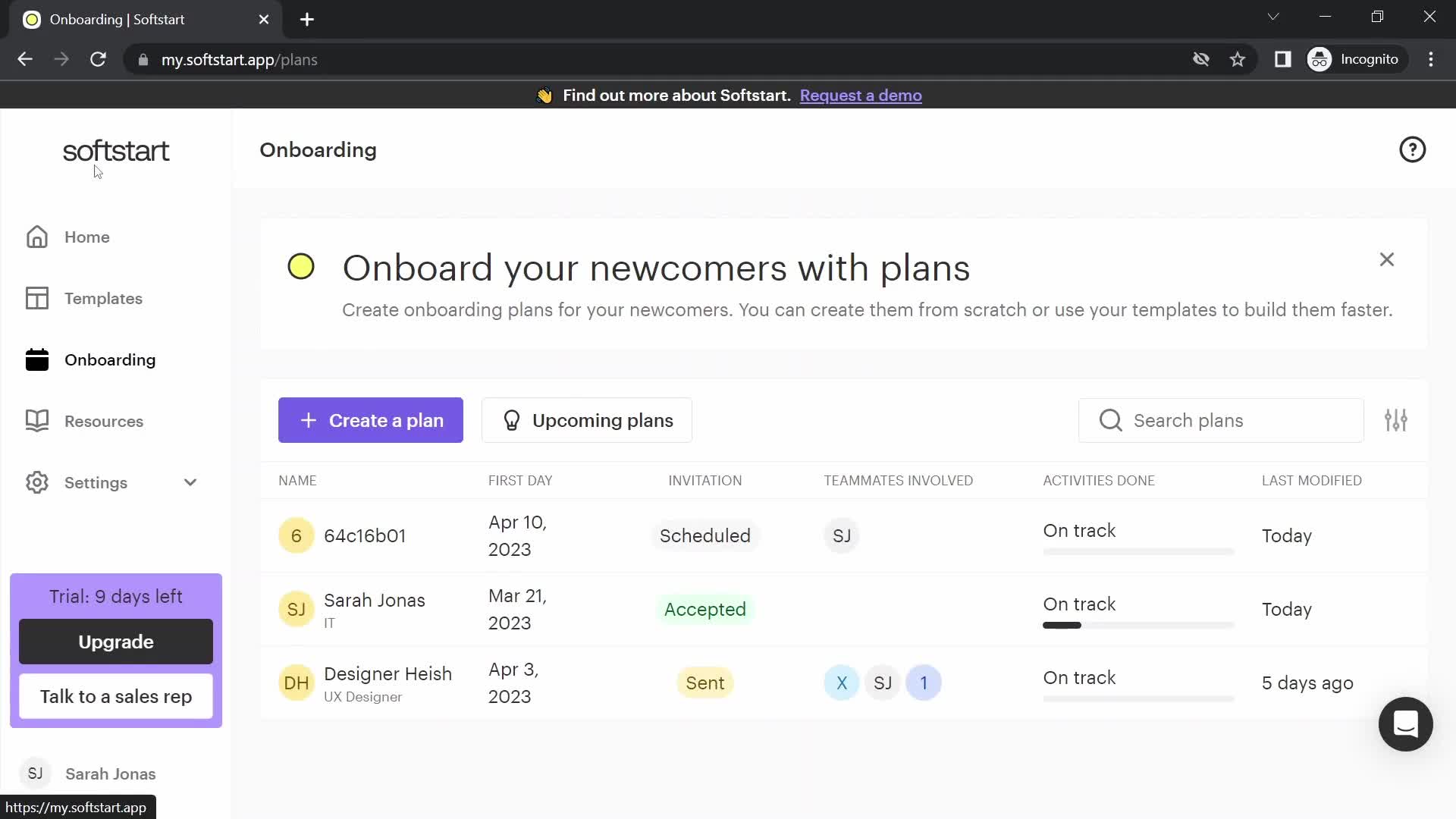Sort by the LAST MODIFIED column header
The width and height of the screenshot is (1456, 819).
1311,481
